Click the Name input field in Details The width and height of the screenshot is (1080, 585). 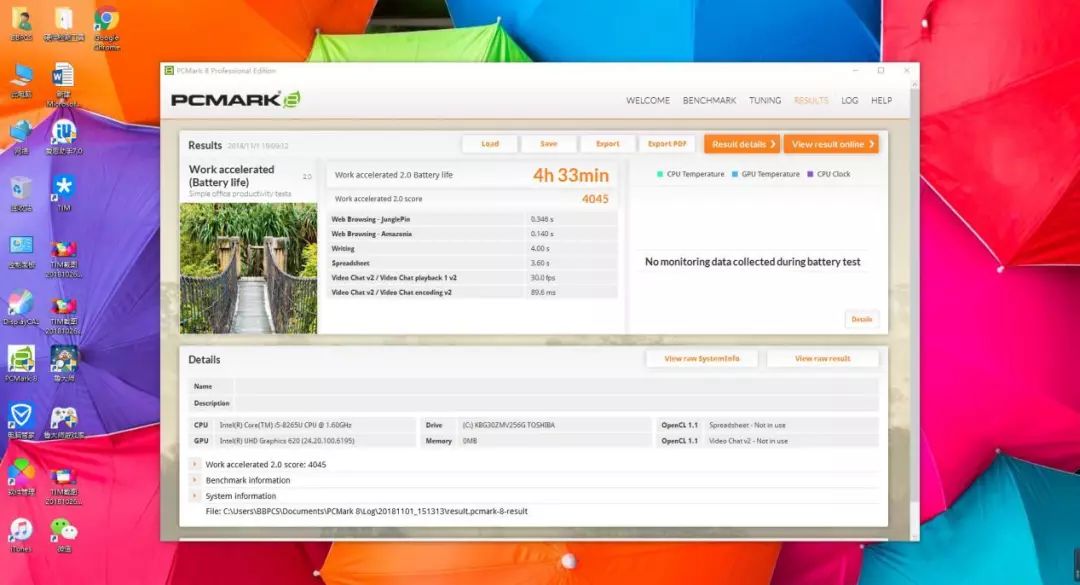tap(557, 387)
